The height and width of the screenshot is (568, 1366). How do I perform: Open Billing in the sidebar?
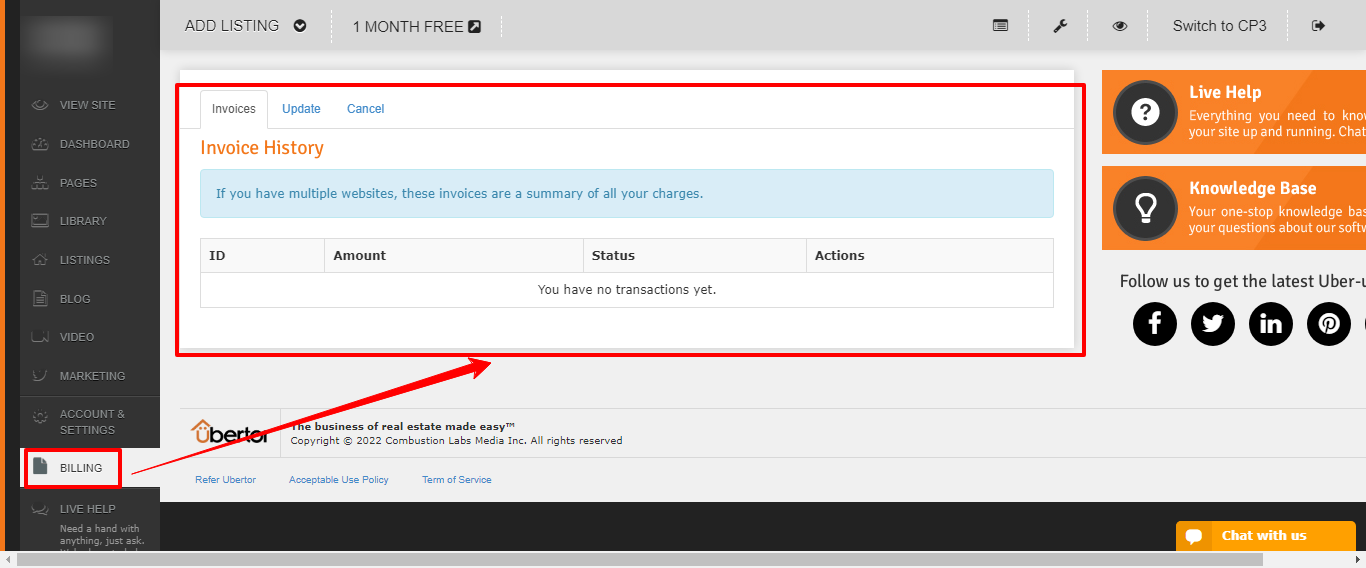point(80,468)
